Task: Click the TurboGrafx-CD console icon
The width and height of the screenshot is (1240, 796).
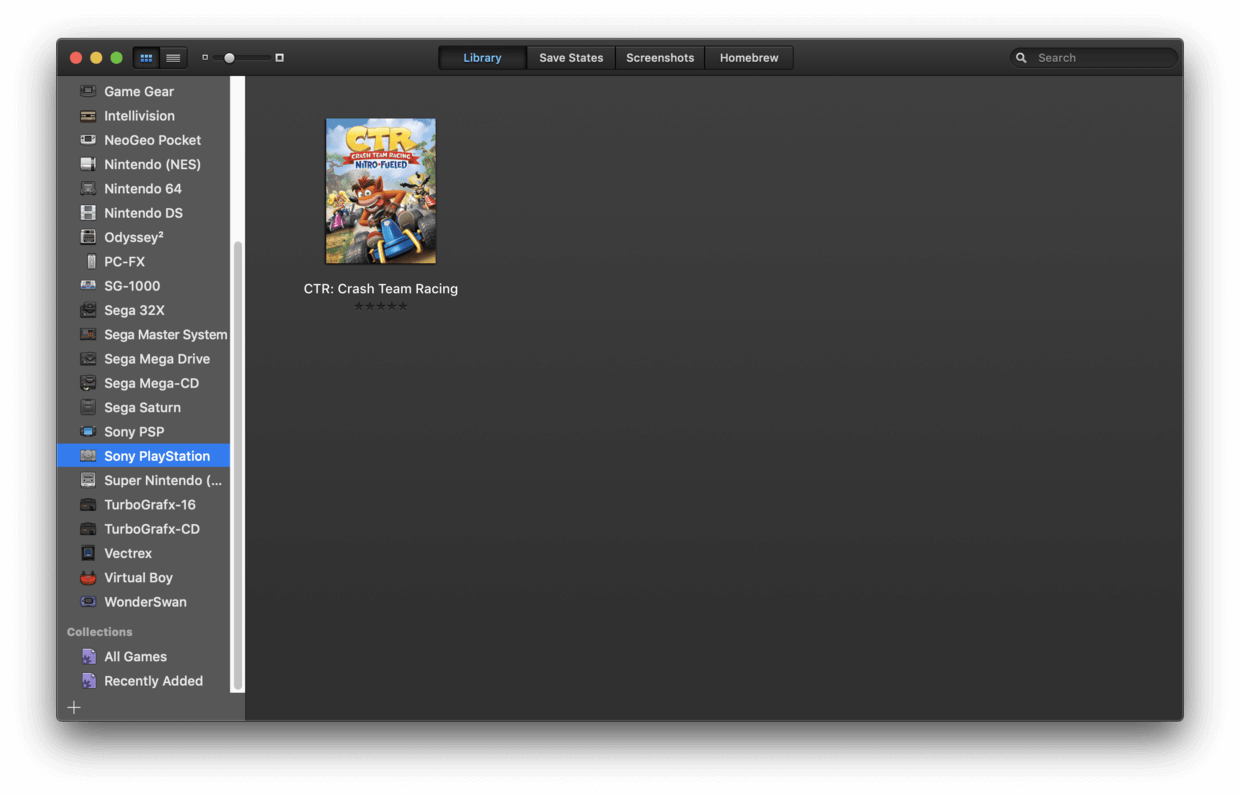Action: coord(88,529)
